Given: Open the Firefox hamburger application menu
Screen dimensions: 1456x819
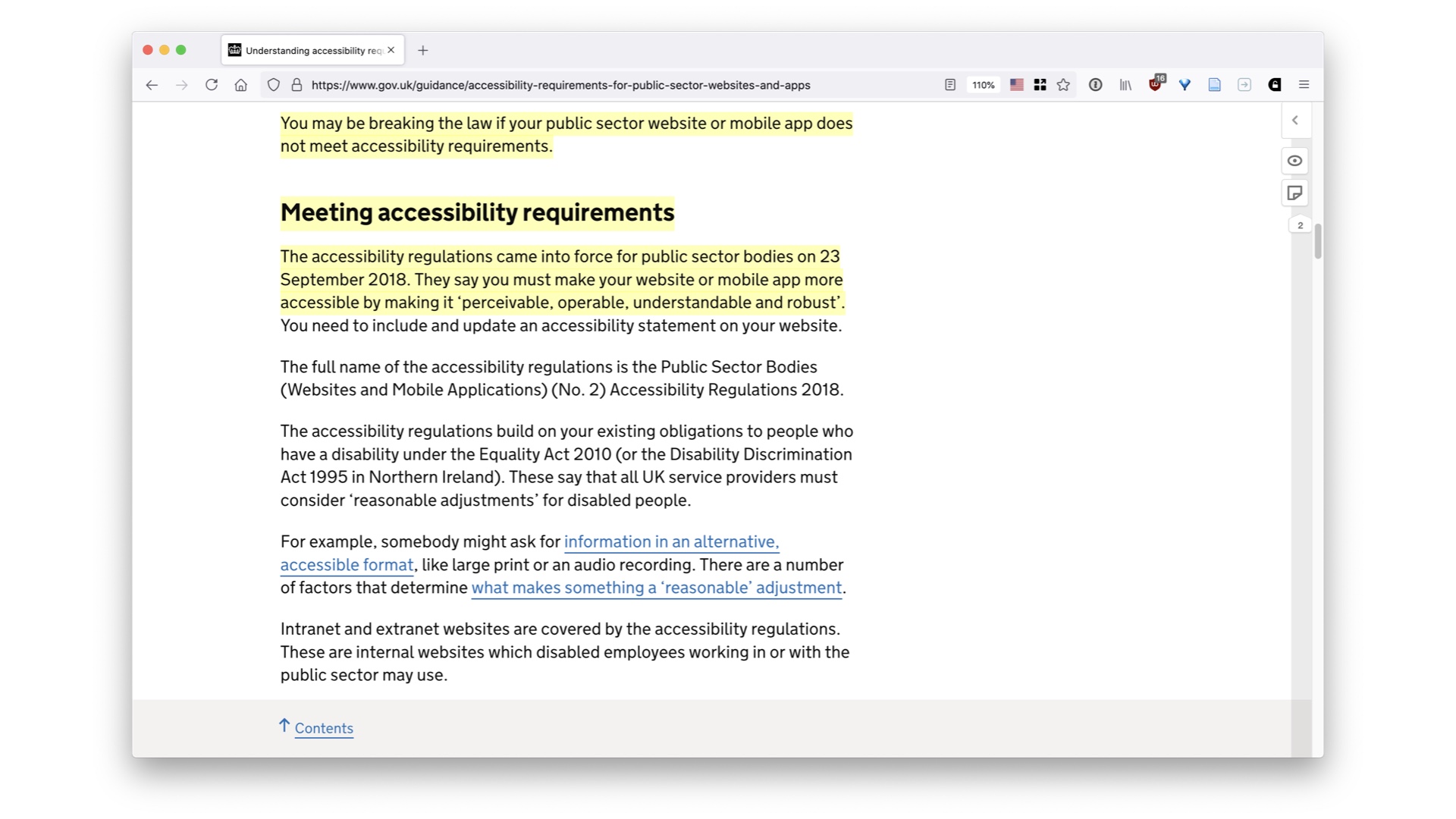Looking at the screenshot, I should coord(1304,85).
